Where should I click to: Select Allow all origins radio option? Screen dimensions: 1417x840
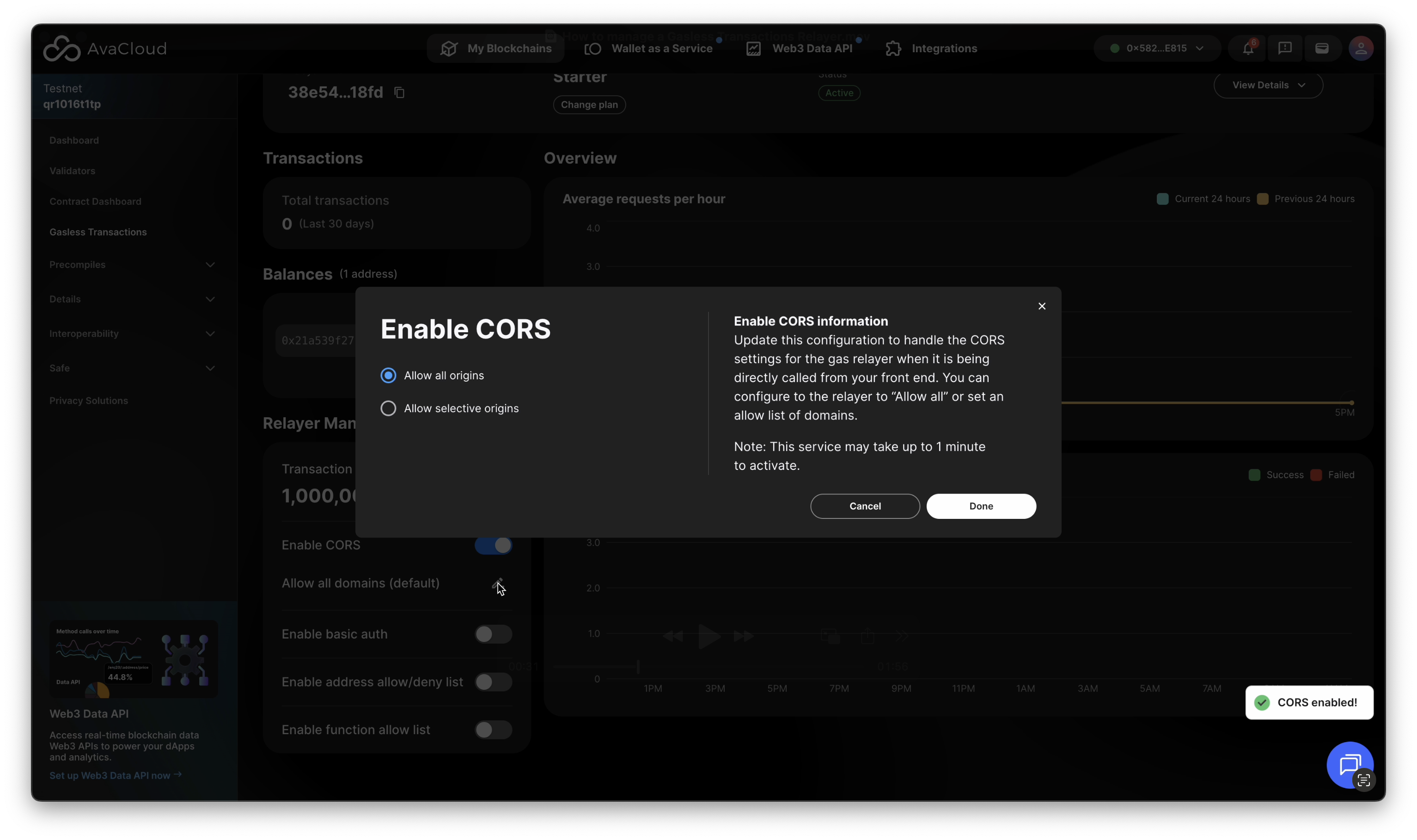[x=388, y=375]
